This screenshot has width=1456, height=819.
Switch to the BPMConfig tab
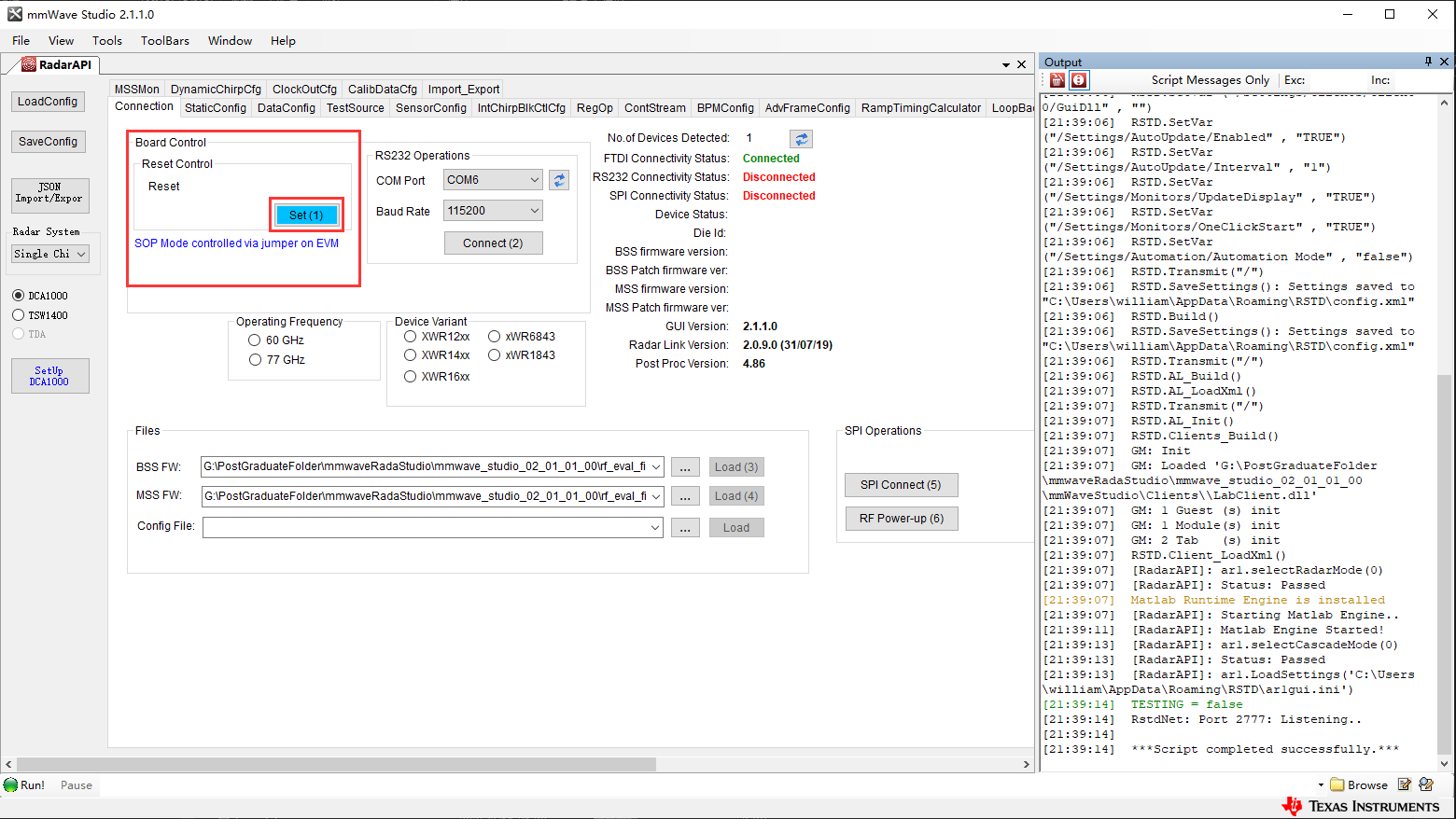(x=725, y=108)
